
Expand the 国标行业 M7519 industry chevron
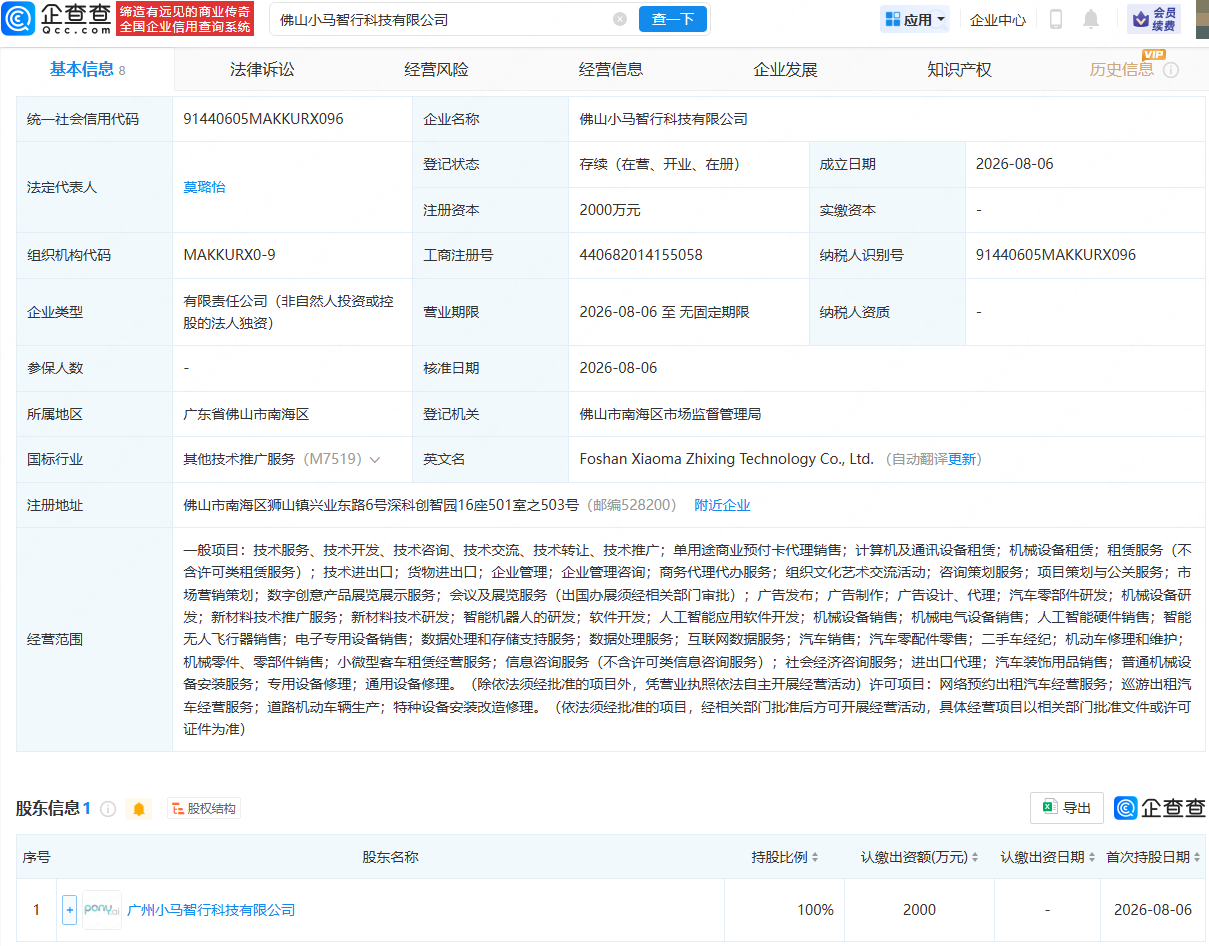click(x=375, y=460)
